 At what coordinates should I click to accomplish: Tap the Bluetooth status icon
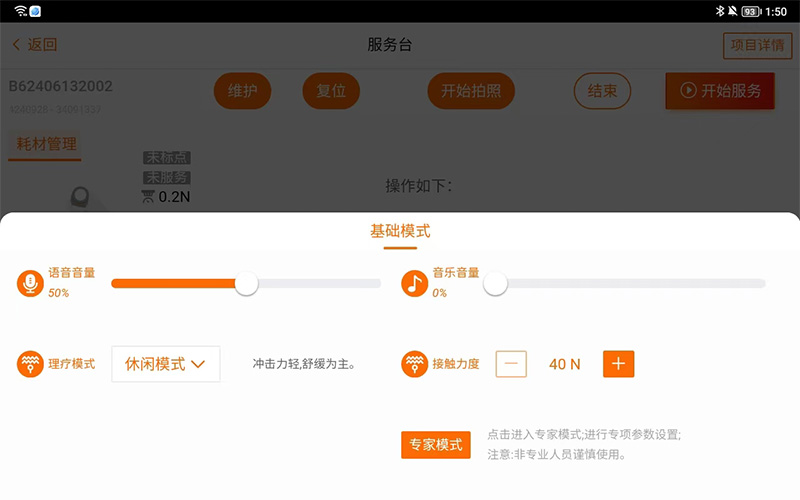pos(718,11)
